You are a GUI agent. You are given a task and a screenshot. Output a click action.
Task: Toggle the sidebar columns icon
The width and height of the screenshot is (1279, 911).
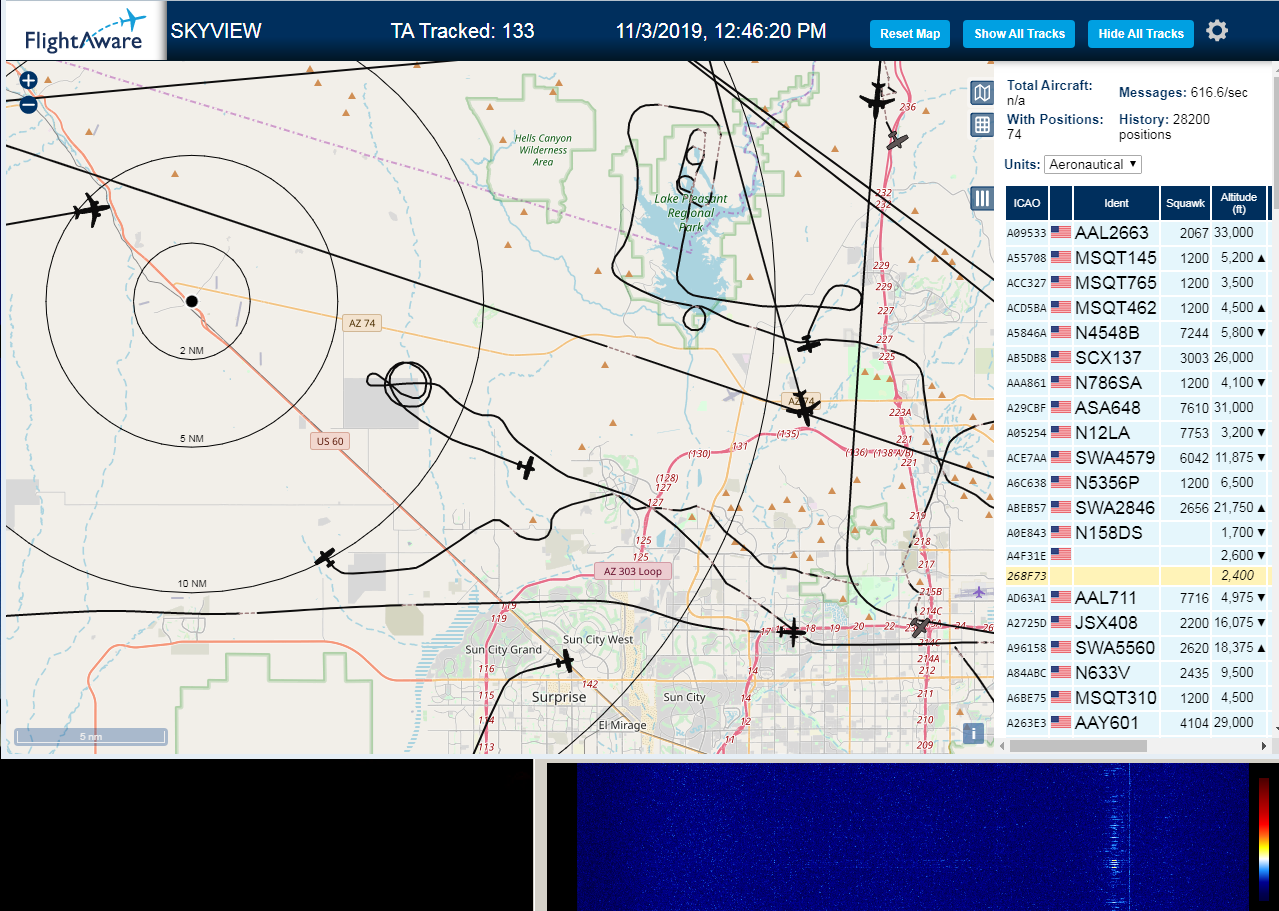click(982, 198)
